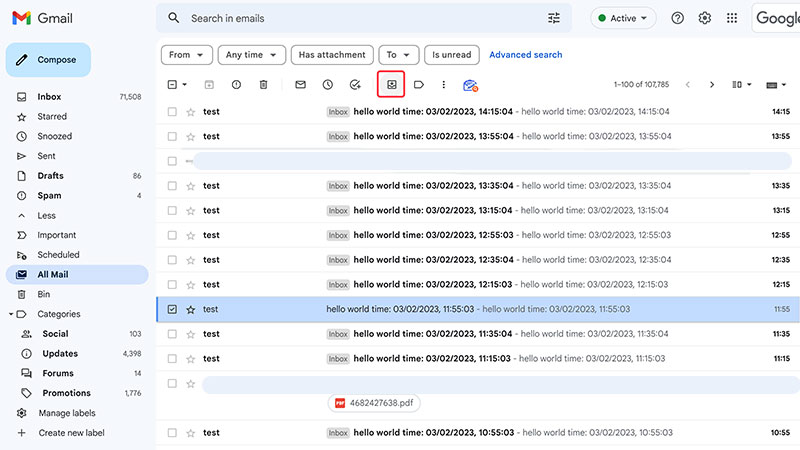The image size is (800, 450).
Task: Star the 10:55:03 hello world email
Action: tap(191, 433)
